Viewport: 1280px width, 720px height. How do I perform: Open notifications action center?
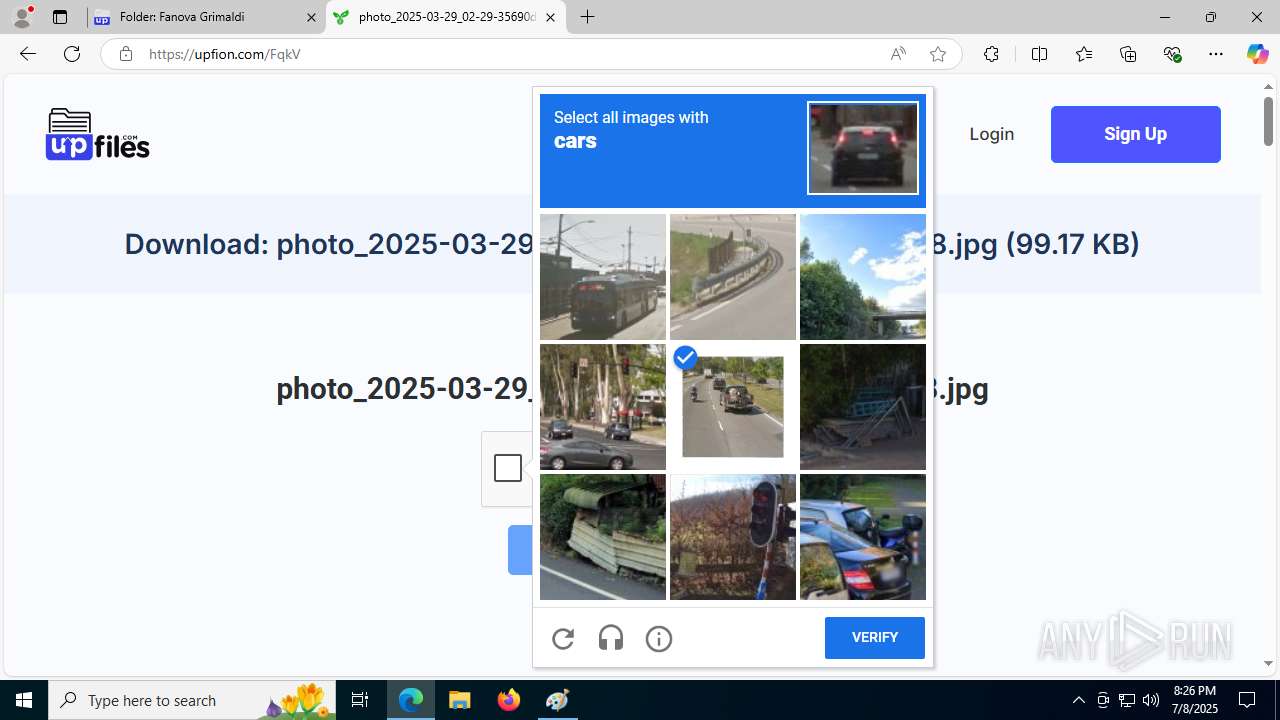pos(1247,700)
